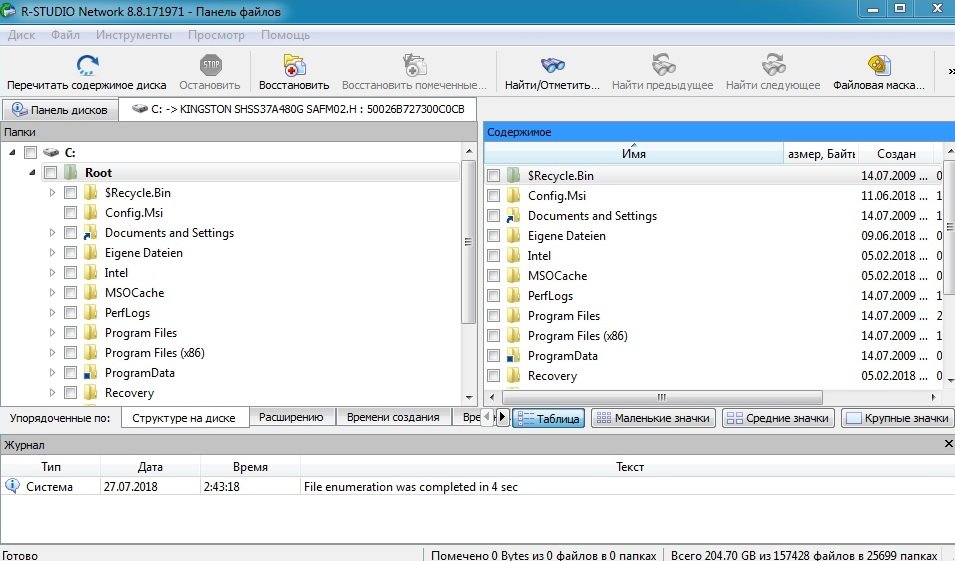The width and height of the screenshot is (955, 561).
Task: Expand $Recycle.Bin in folder tree
Action: click(52, 192)
